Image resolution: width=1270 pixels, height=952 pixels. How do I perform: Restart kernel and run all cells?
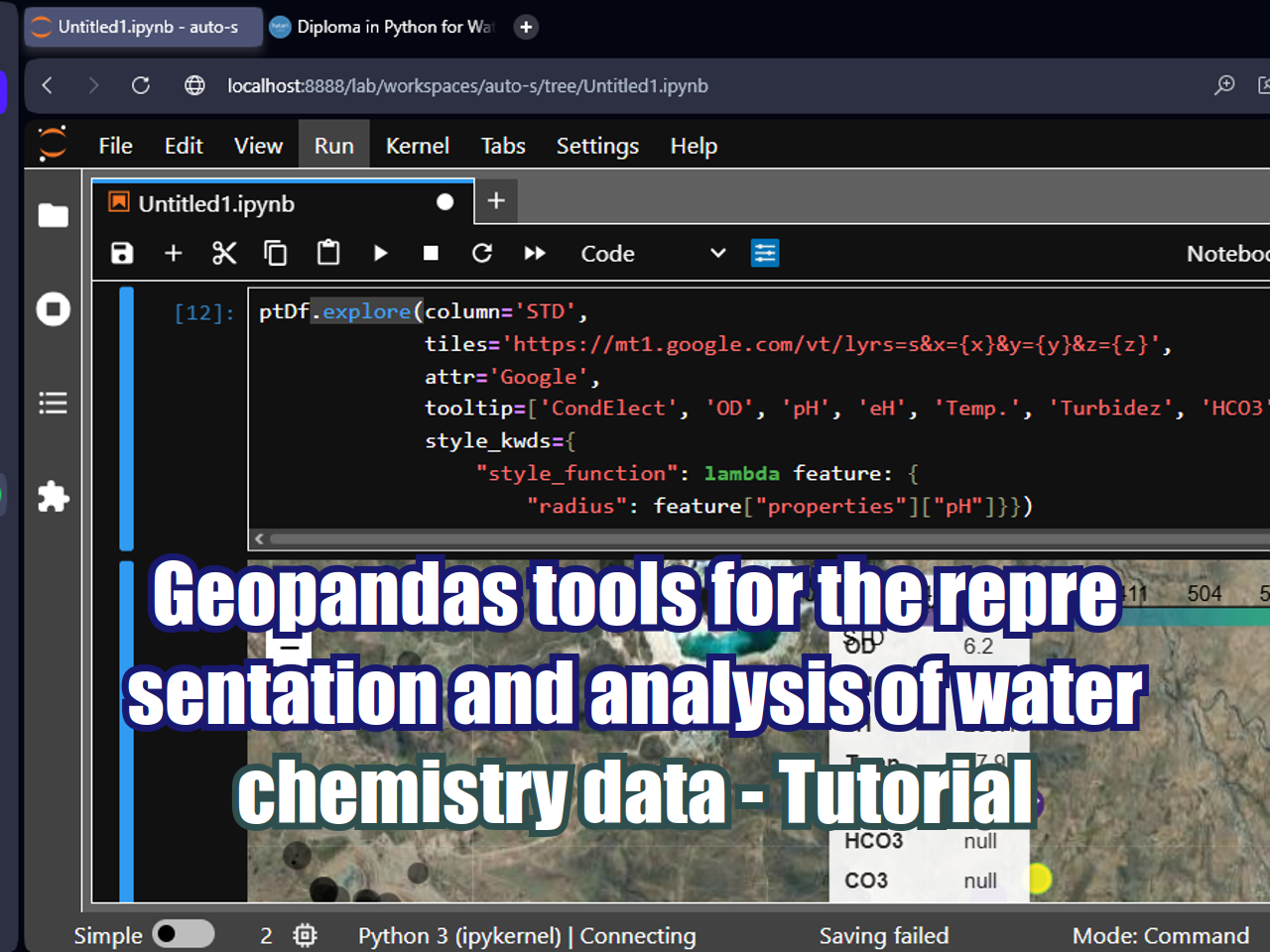(x=535, y=254)
